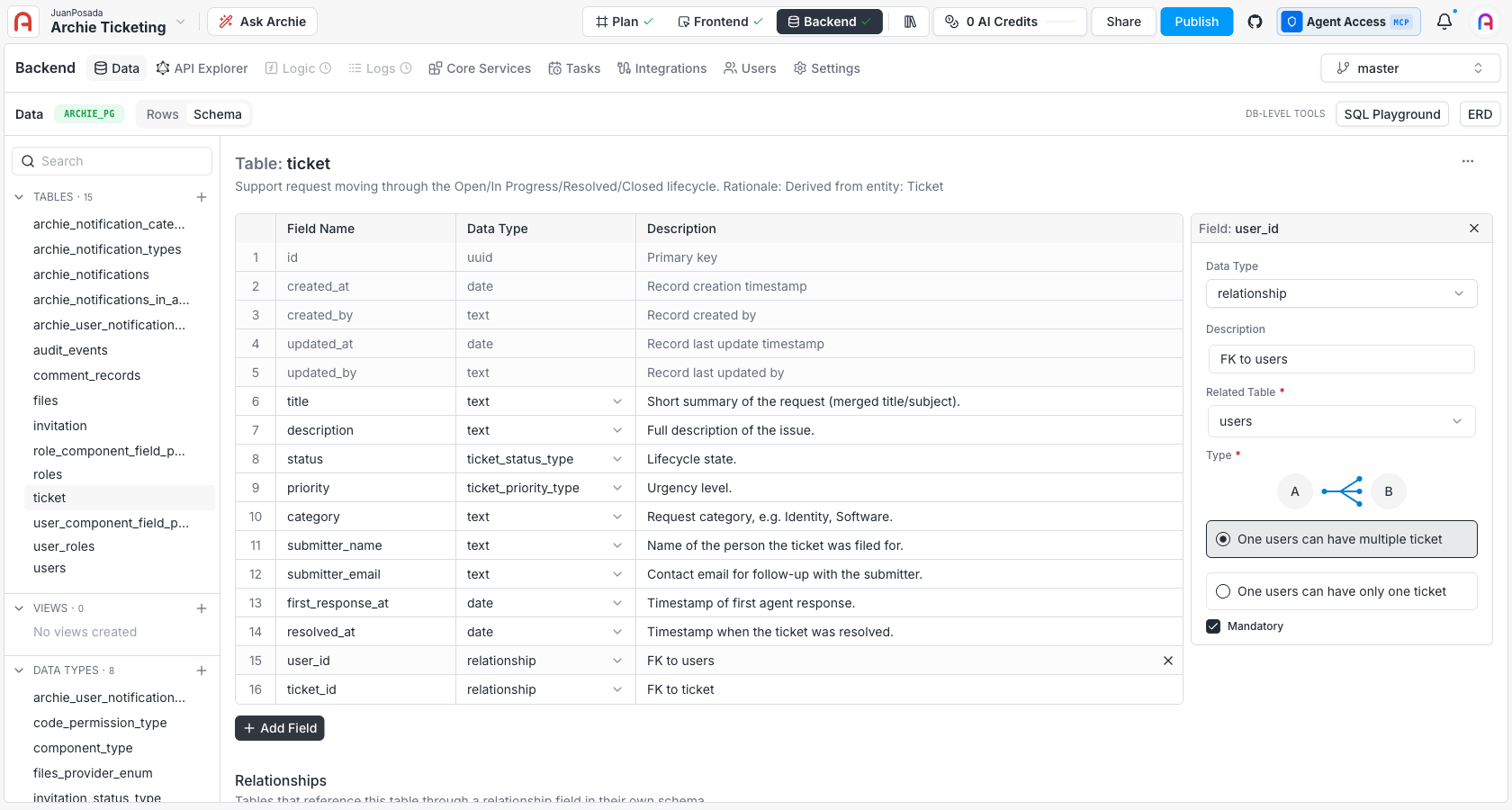Remove the user_id row with X icon
Screen dimensions: 1512x810
point(1168,661)
